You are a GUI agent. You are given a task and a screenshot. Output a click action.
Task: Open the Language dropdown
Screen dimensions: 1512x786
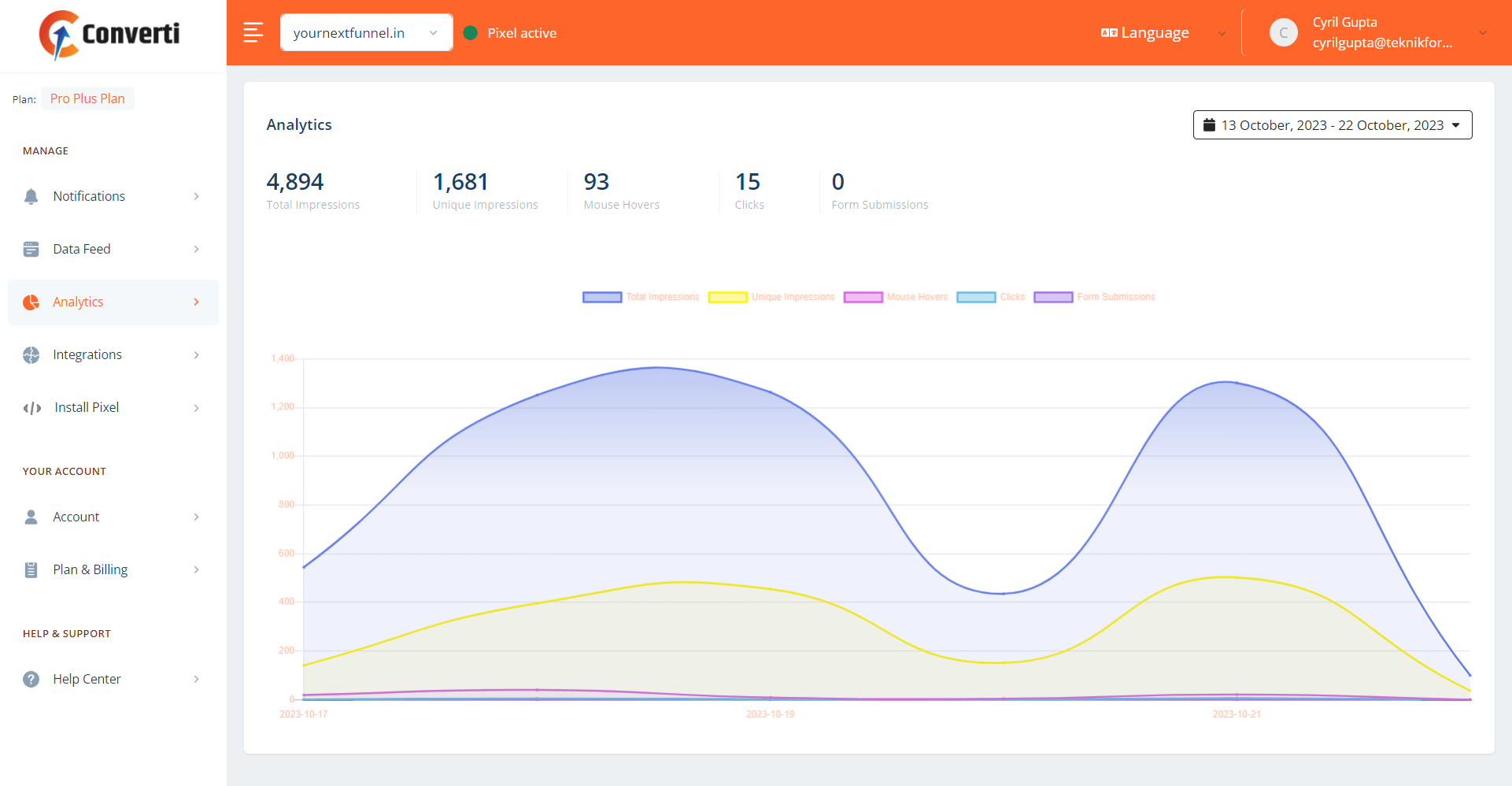click(x=1163, y=32)
